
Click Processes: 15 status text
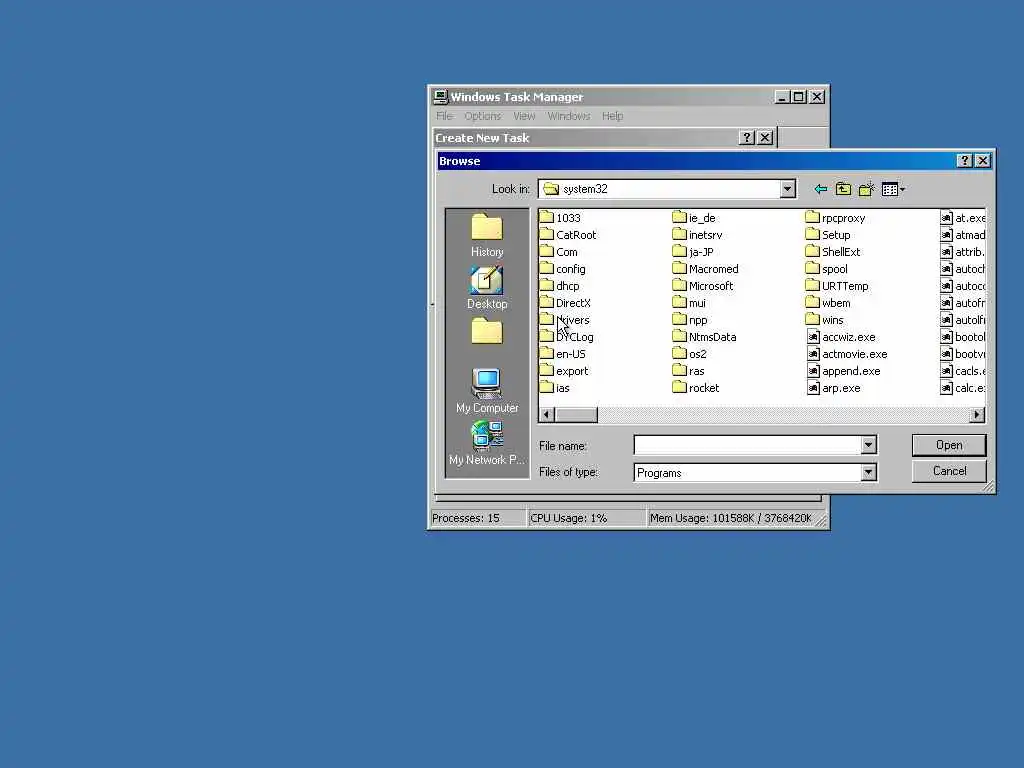point(466,519)
